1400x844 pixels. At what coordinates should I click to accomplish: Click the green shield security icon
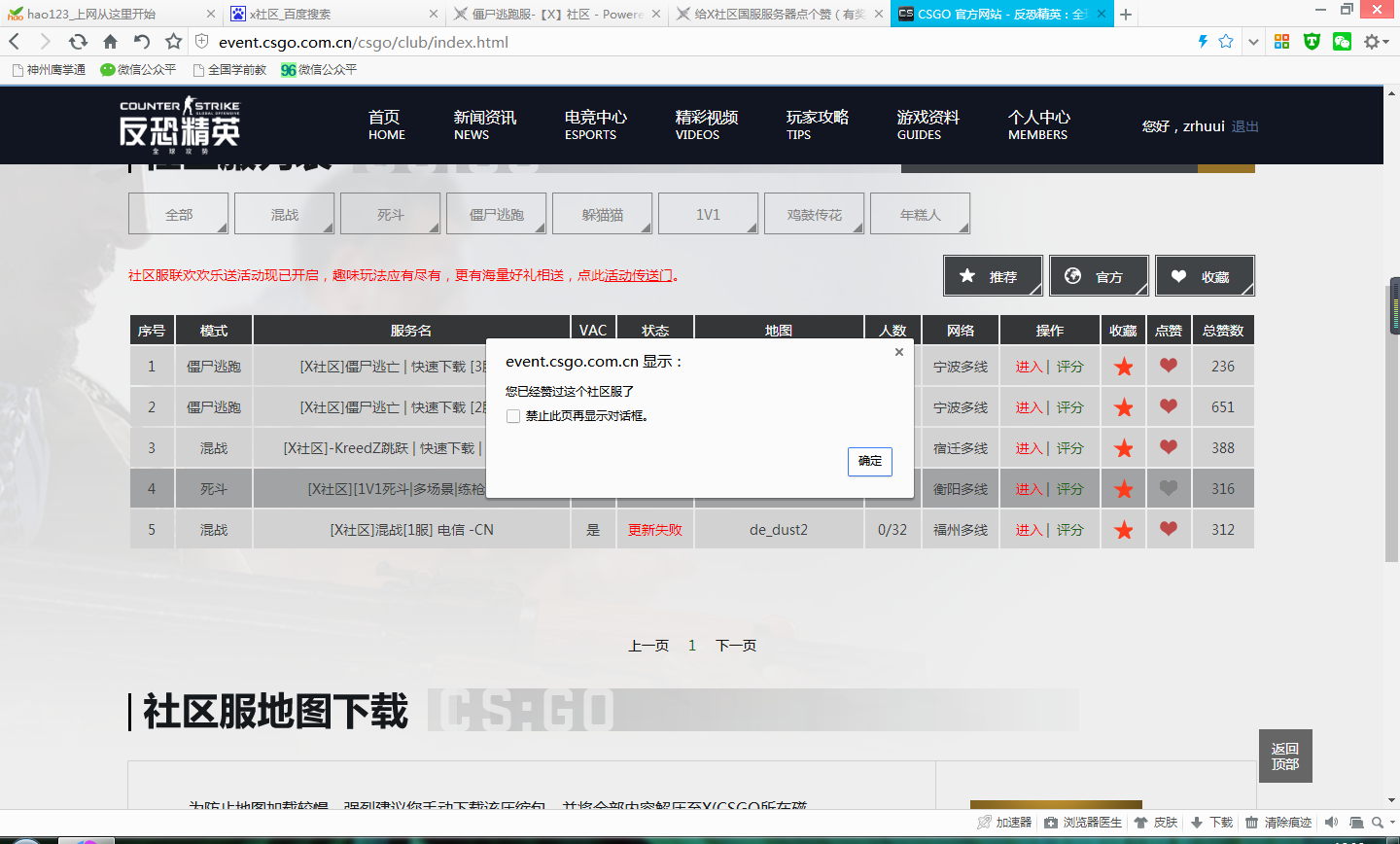click(1312, 42)
